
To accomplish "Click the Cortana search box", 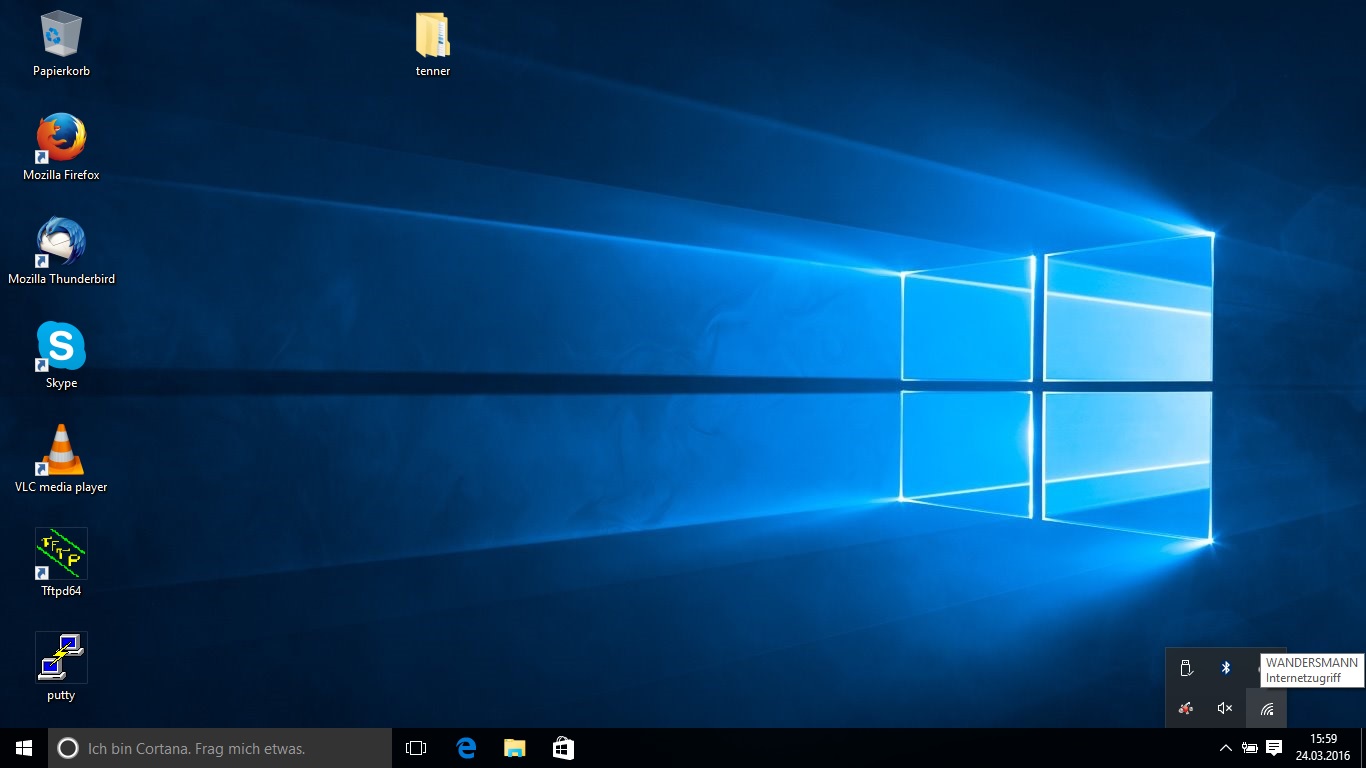I will 220,748.
